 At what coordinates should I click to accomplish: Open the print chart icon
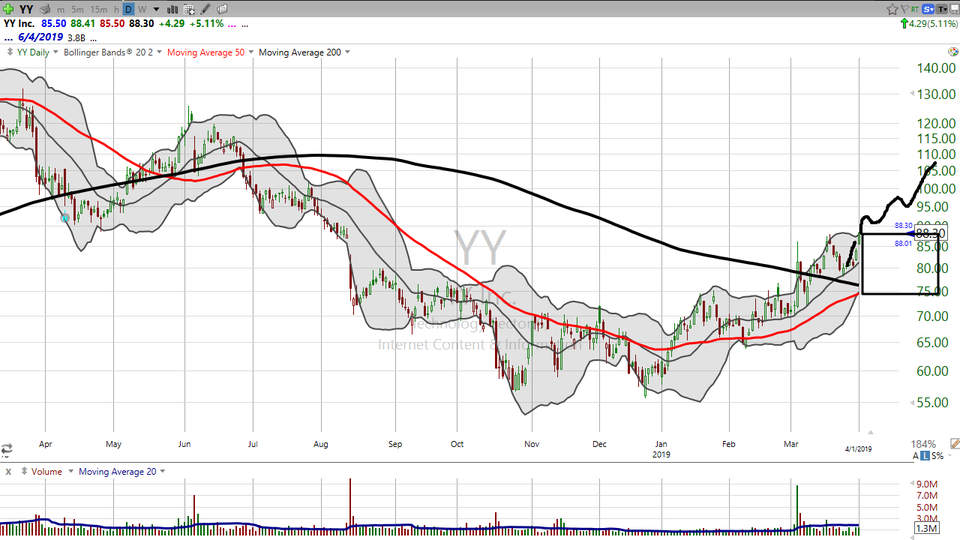point(45,9)
